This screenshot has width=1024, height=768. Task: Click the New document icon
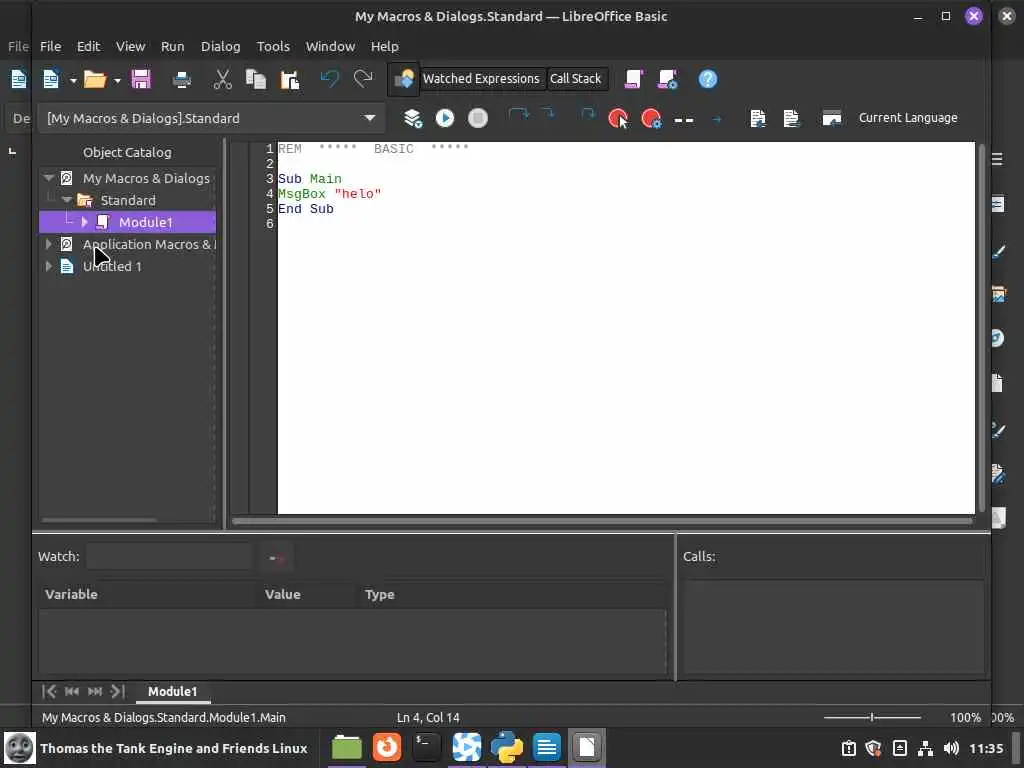click(51, 79)
